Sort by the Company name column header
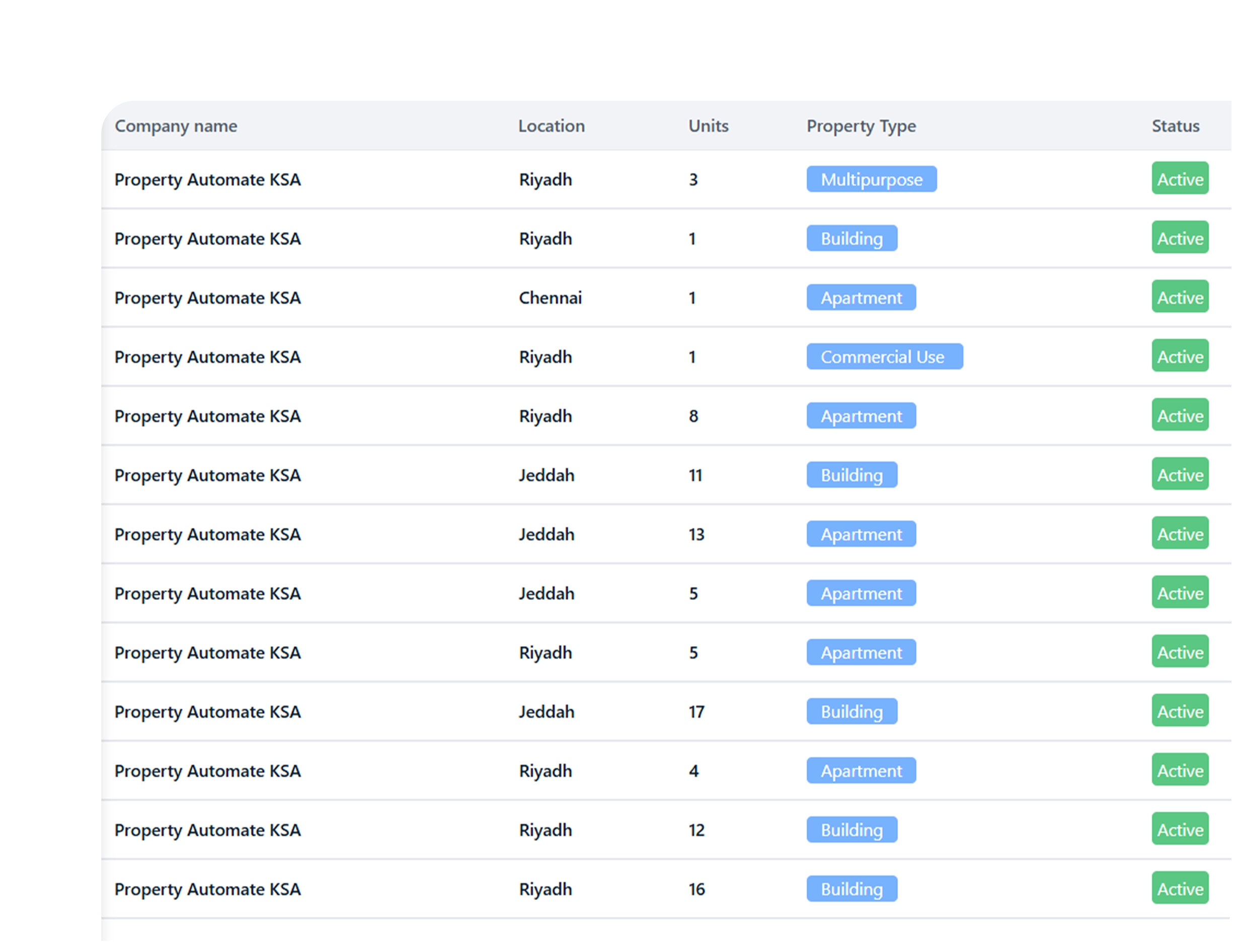Viewport: 1234px width, 952px height. coord(176,125)
